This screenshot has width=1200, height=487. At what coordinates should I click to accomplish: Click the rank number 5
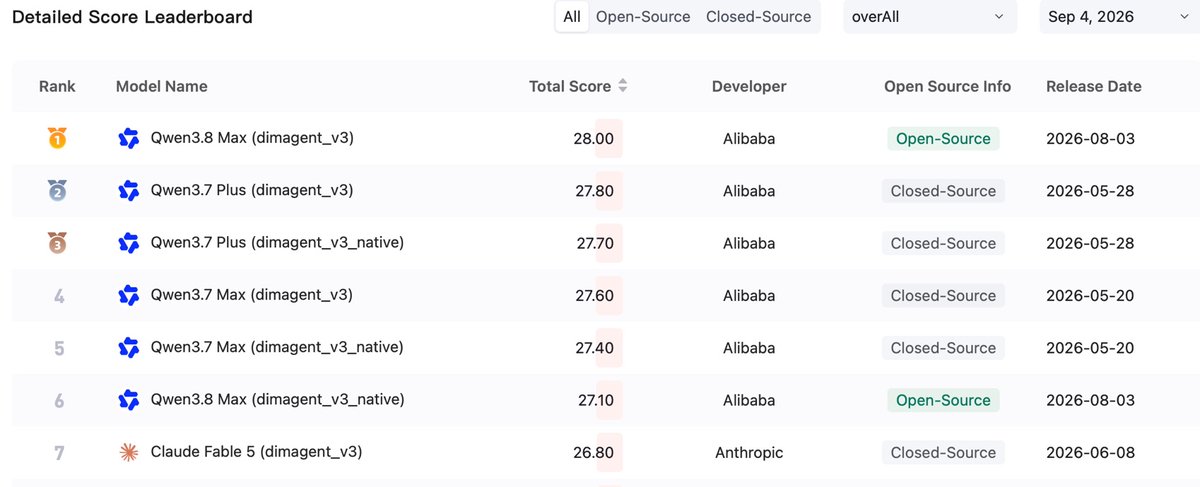pyautogui.click(x=58, y=348)
